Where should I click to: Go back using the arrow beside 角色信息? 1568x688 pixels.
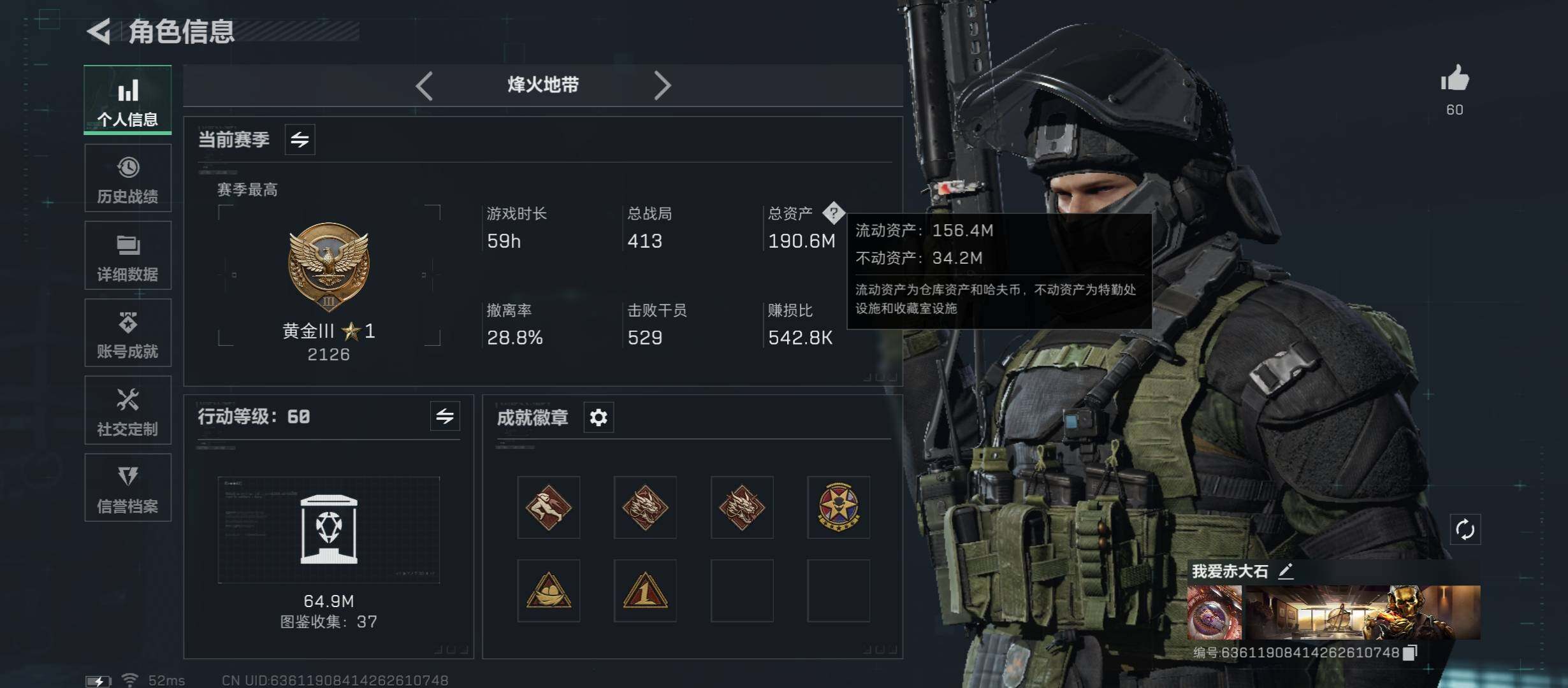pyautogui.click(x=99, y=31)
